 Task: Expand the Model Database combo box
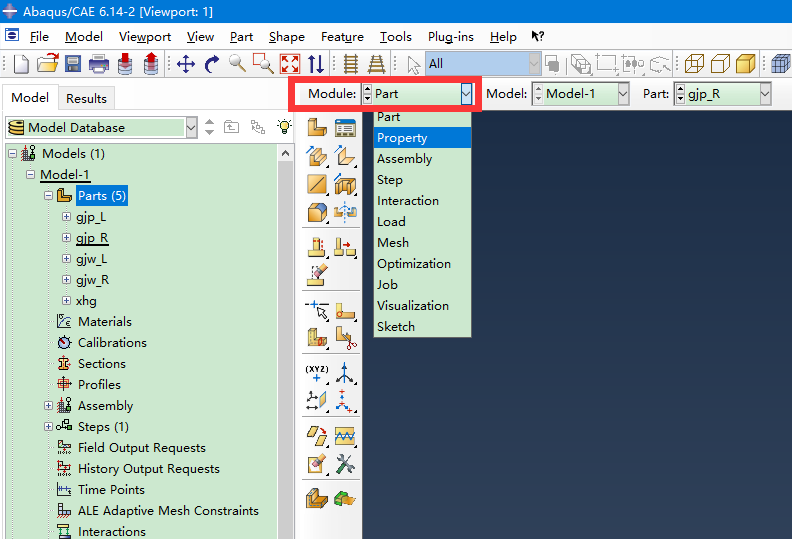point(191,128)
